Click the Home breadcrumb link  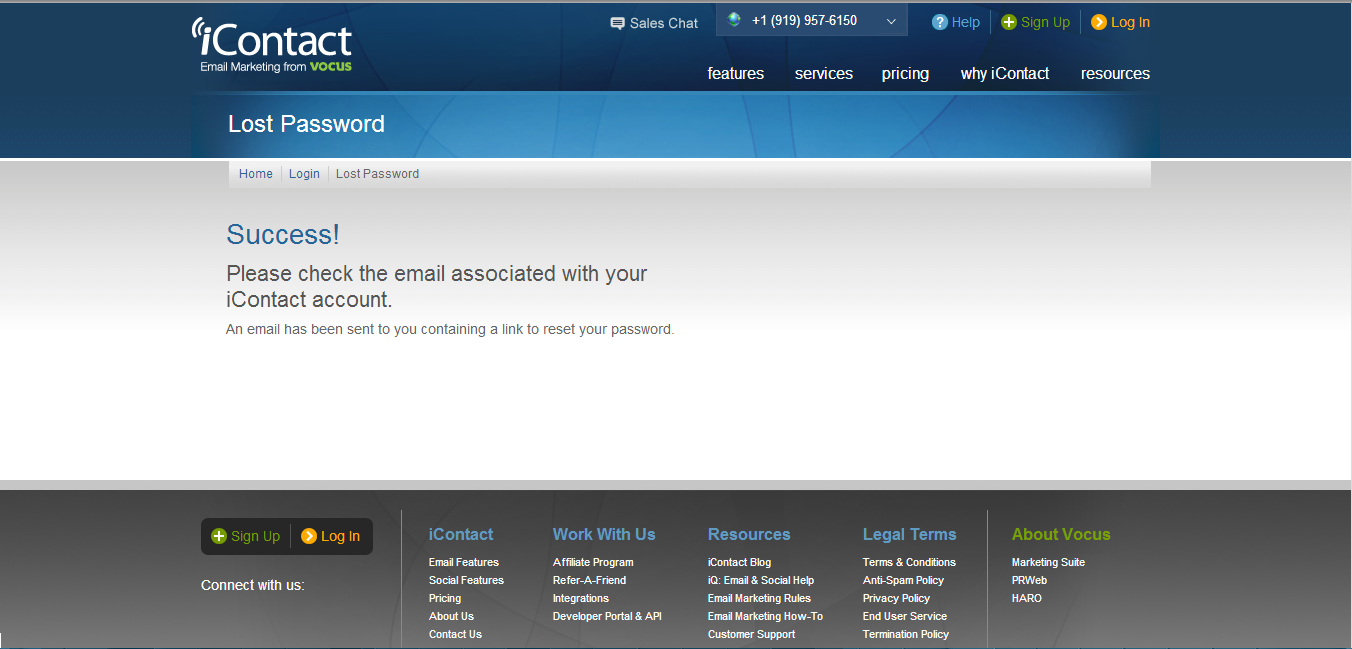[255, 173]
